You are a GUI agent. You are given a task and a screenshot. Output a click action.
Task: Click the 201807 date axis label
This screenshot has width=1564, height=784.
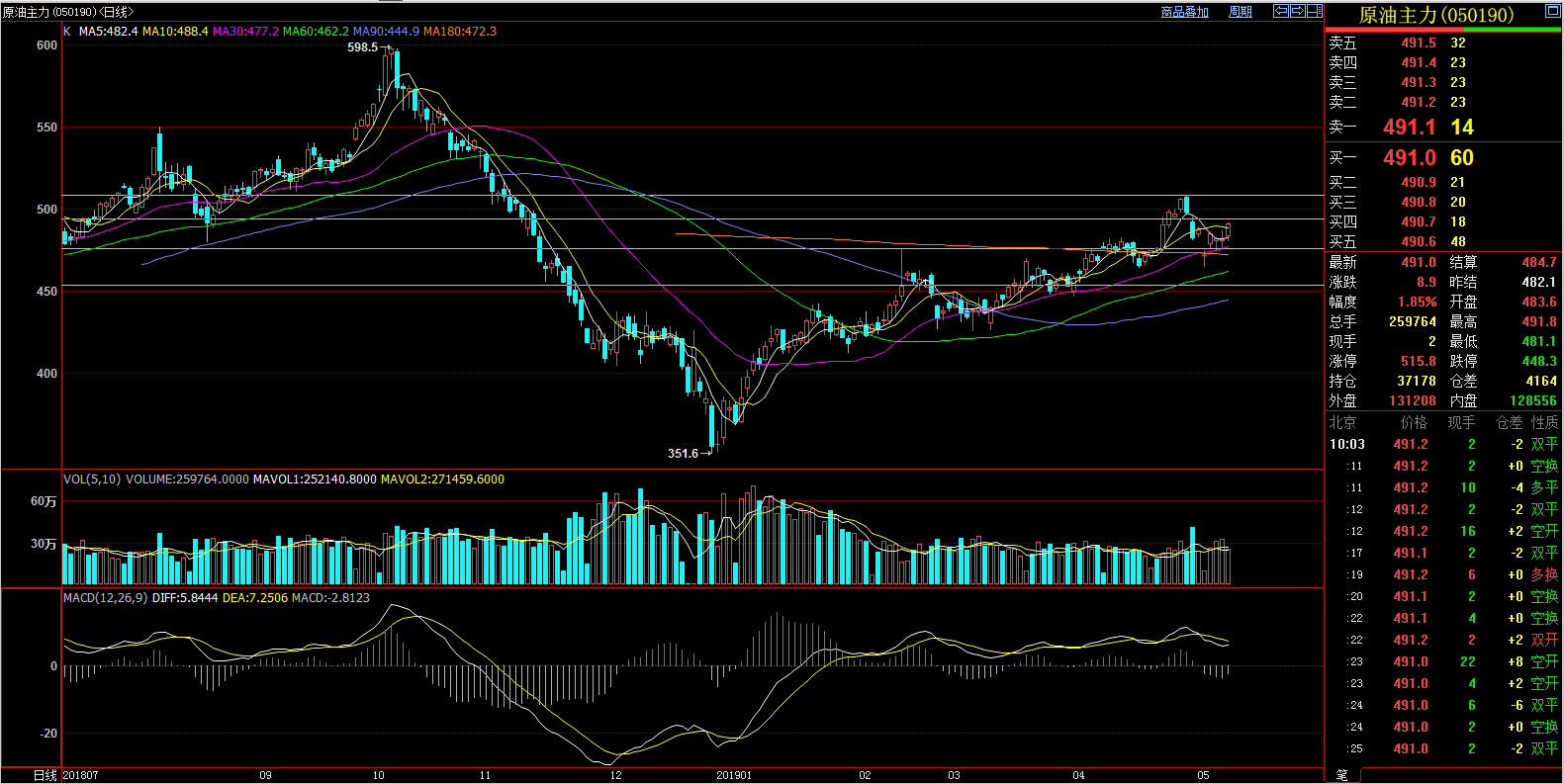(81, 775)
